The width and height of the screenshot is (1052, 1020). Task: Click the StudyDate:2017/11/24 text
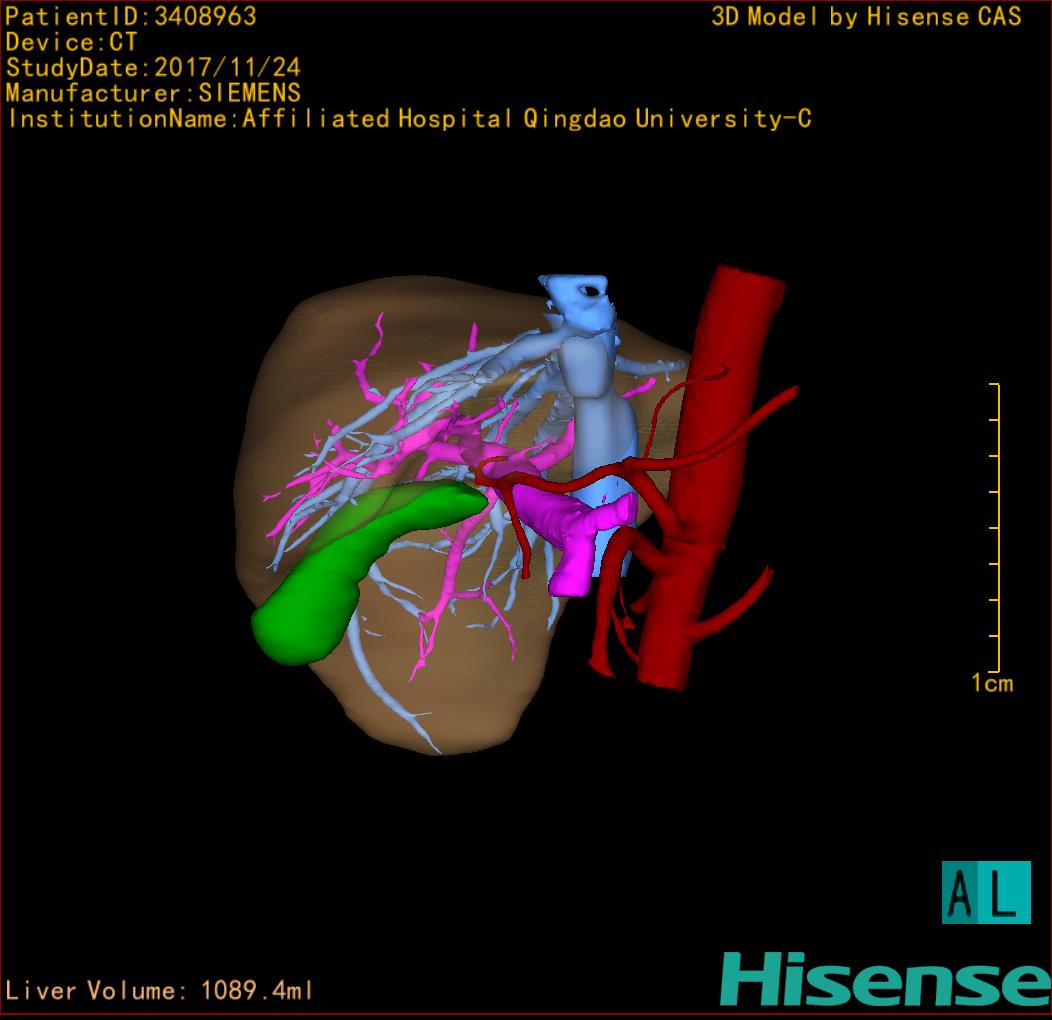[x=153, y=68]
